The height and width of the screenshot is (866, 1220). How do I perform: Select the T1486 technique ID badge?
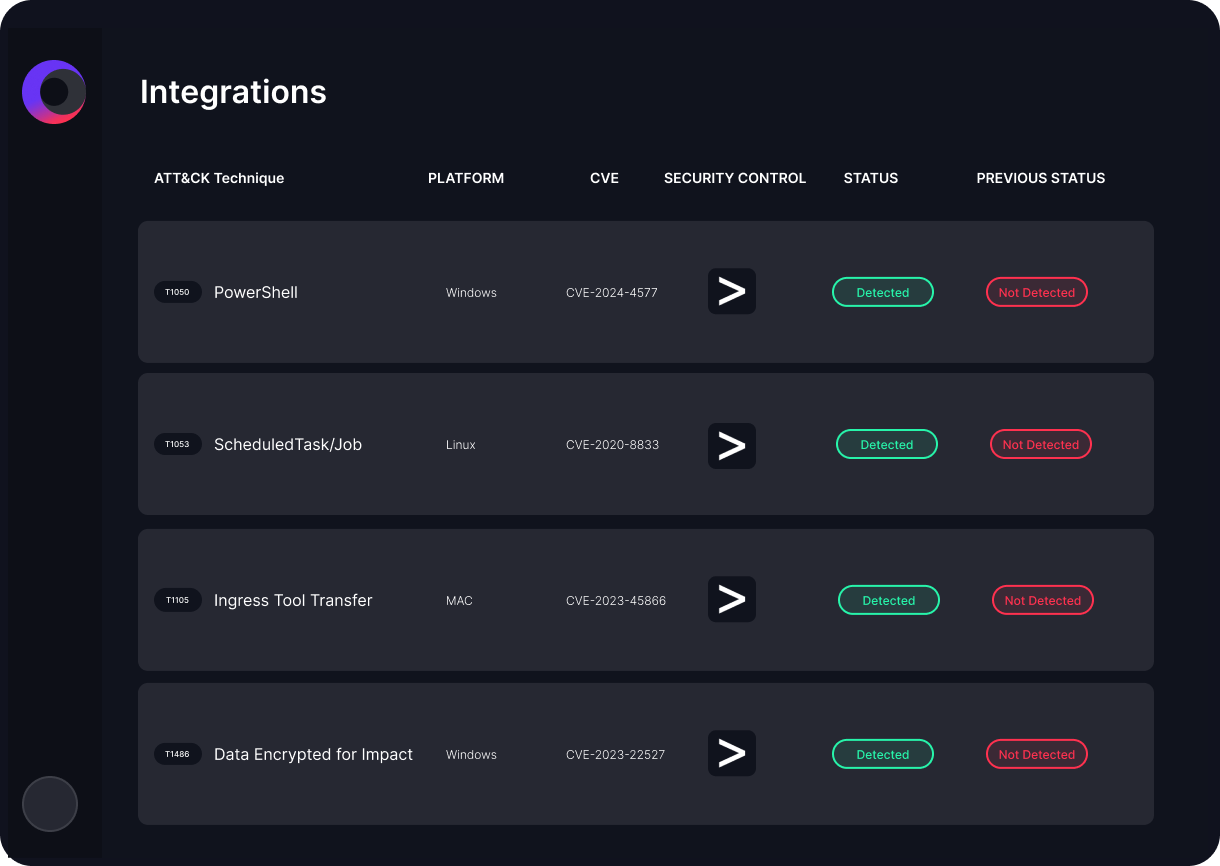[178, 754]
